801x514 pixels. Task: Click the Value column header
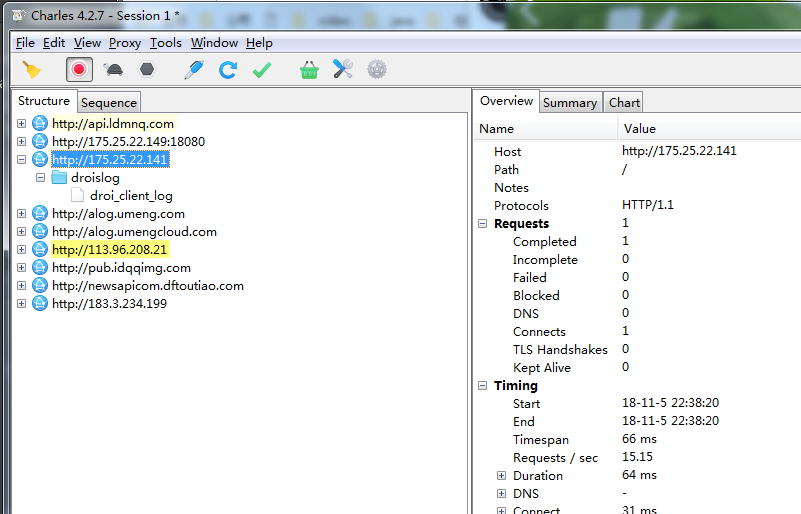coord(710,129)
